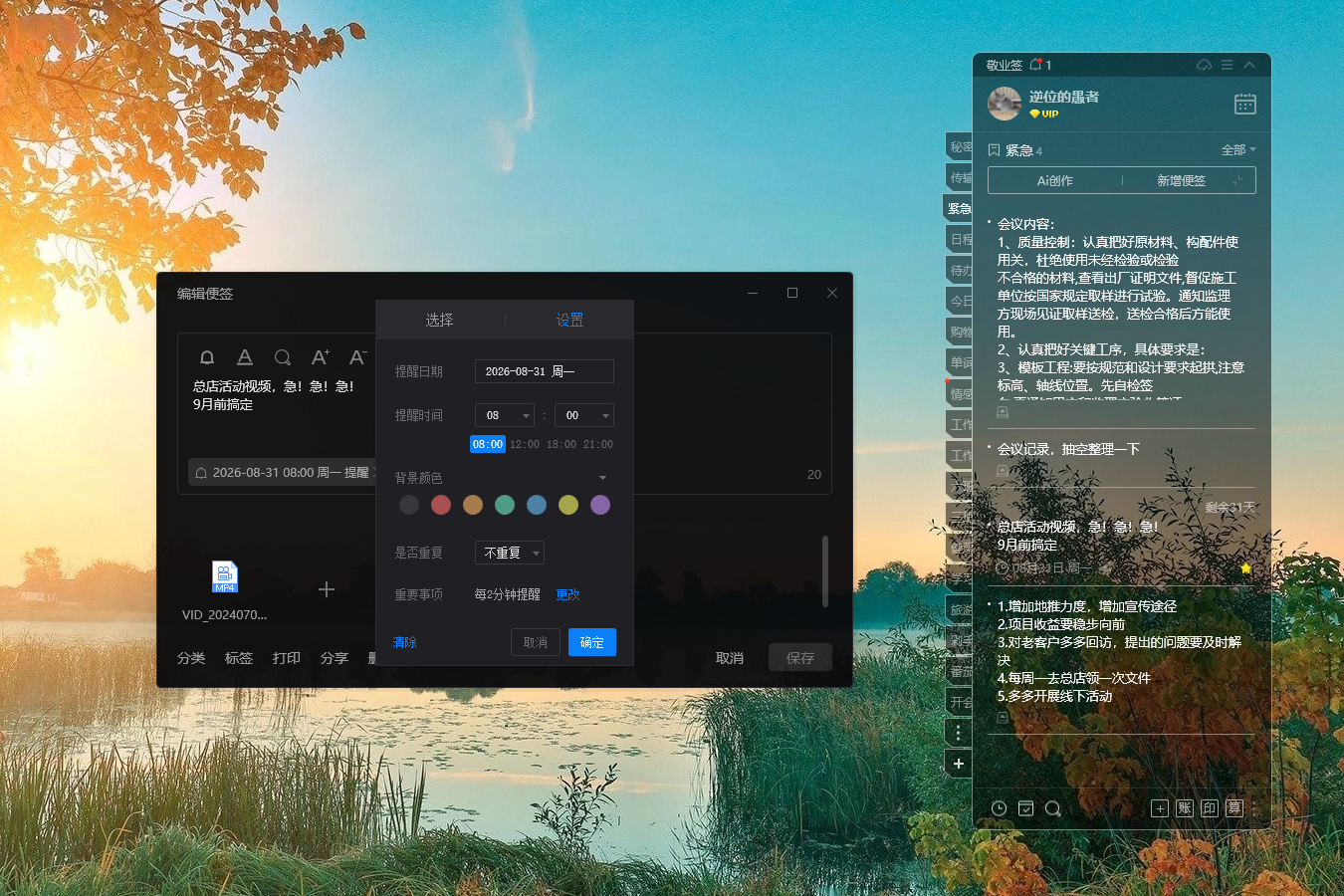The height and width of the screenshot is (896, 1344).
Task: Click the bookmark icon next to 紧急 heading
Action: [994, 150]
